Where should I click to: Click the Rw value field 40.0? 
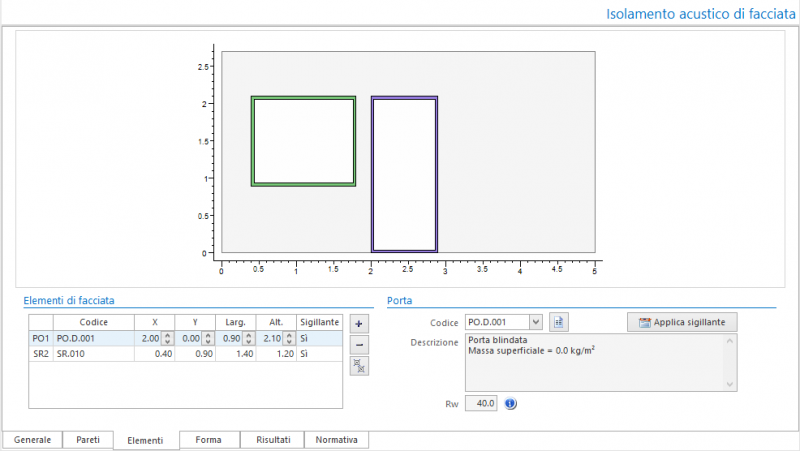coord(481,404)
